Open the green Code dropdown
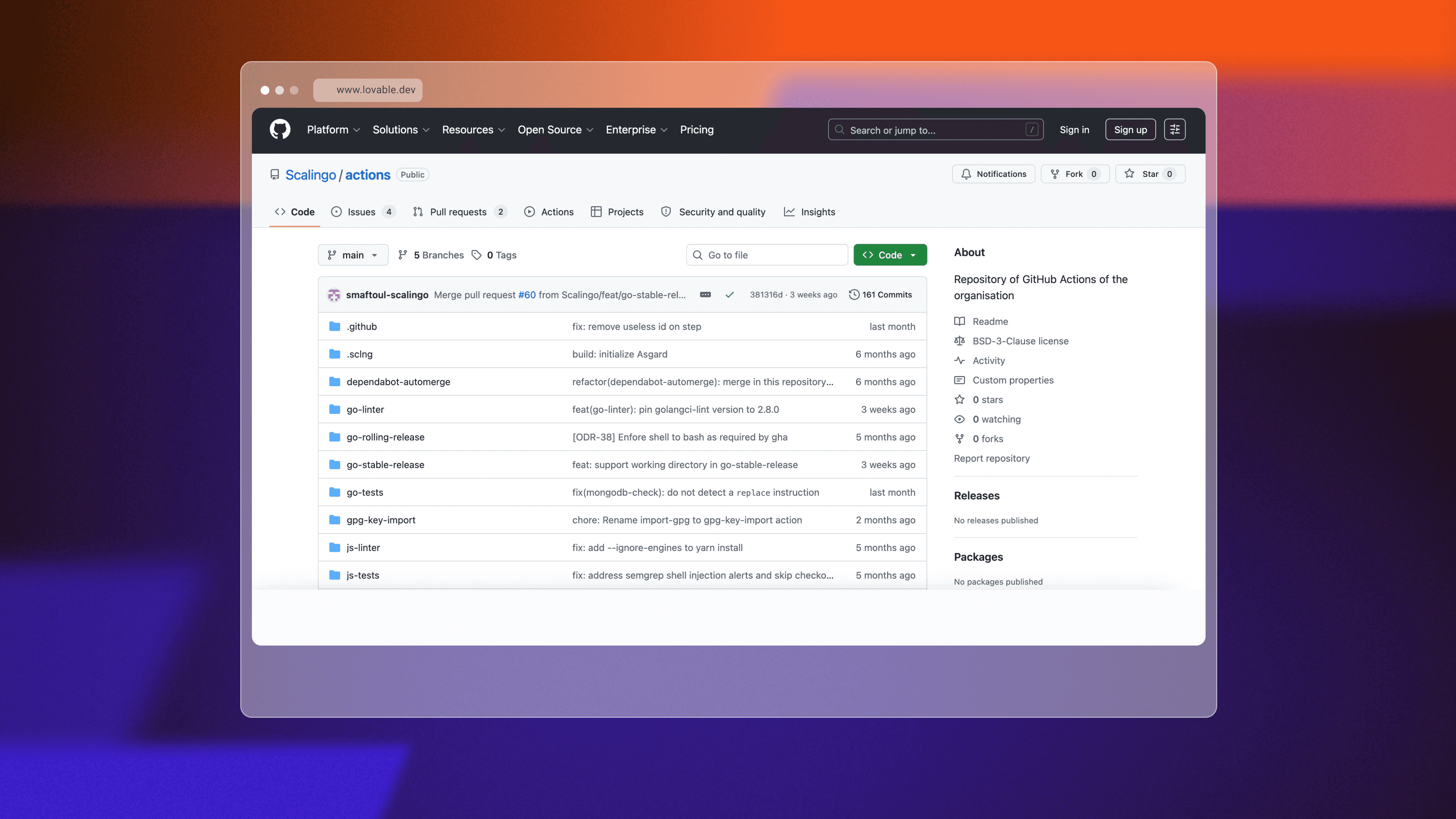This screenshot has height=819, width=1456. click(x=890, y=255)
